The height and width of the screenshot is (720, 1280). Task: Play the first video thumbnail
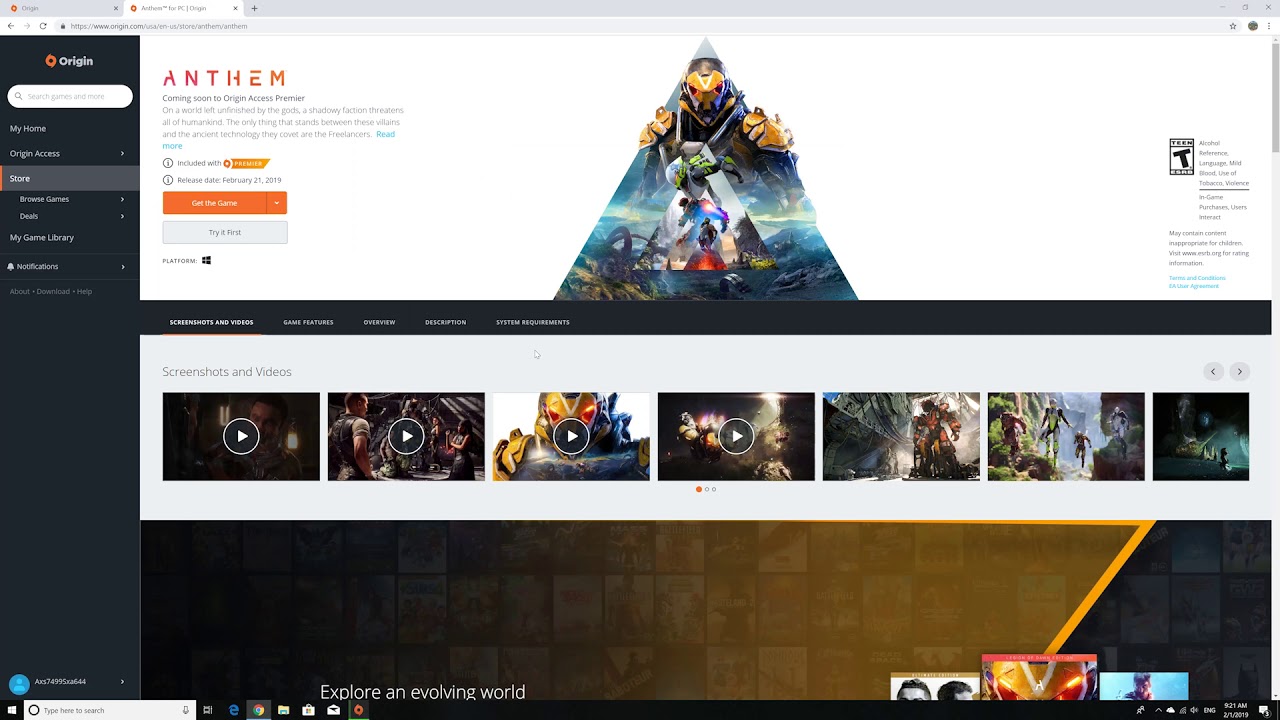241,436
